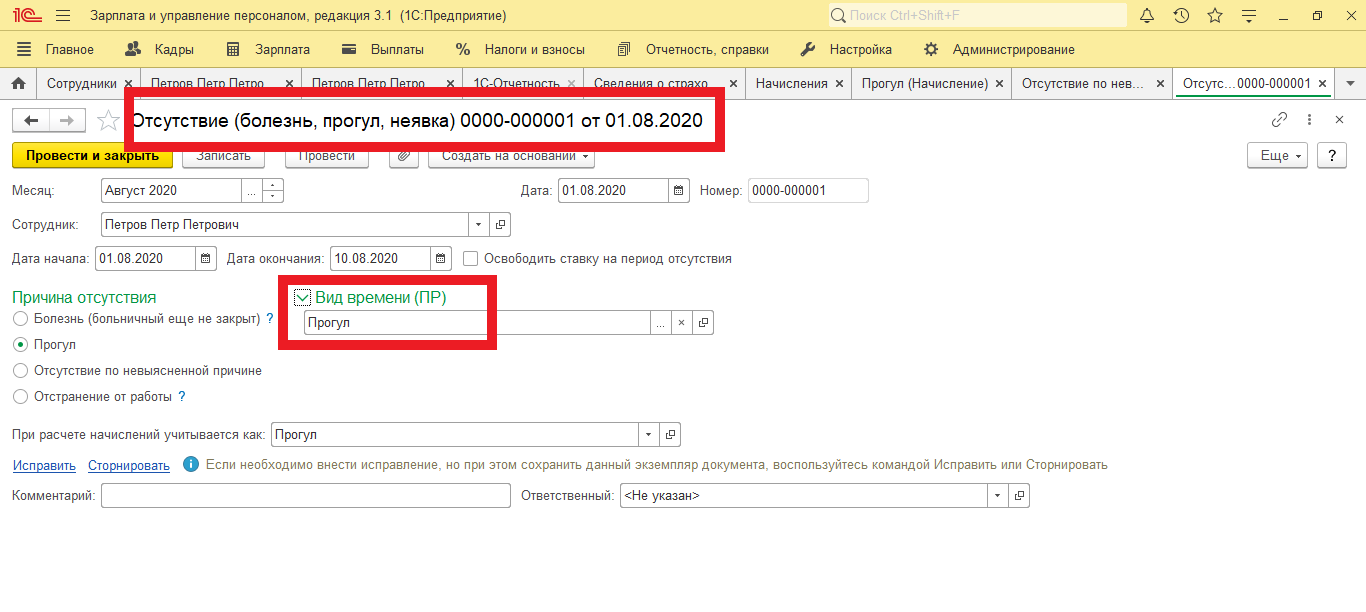Open document attachments via the paperclip icon
Image resolution: width=1366 pixels, height=612 pixels.
tap(403, 156)
